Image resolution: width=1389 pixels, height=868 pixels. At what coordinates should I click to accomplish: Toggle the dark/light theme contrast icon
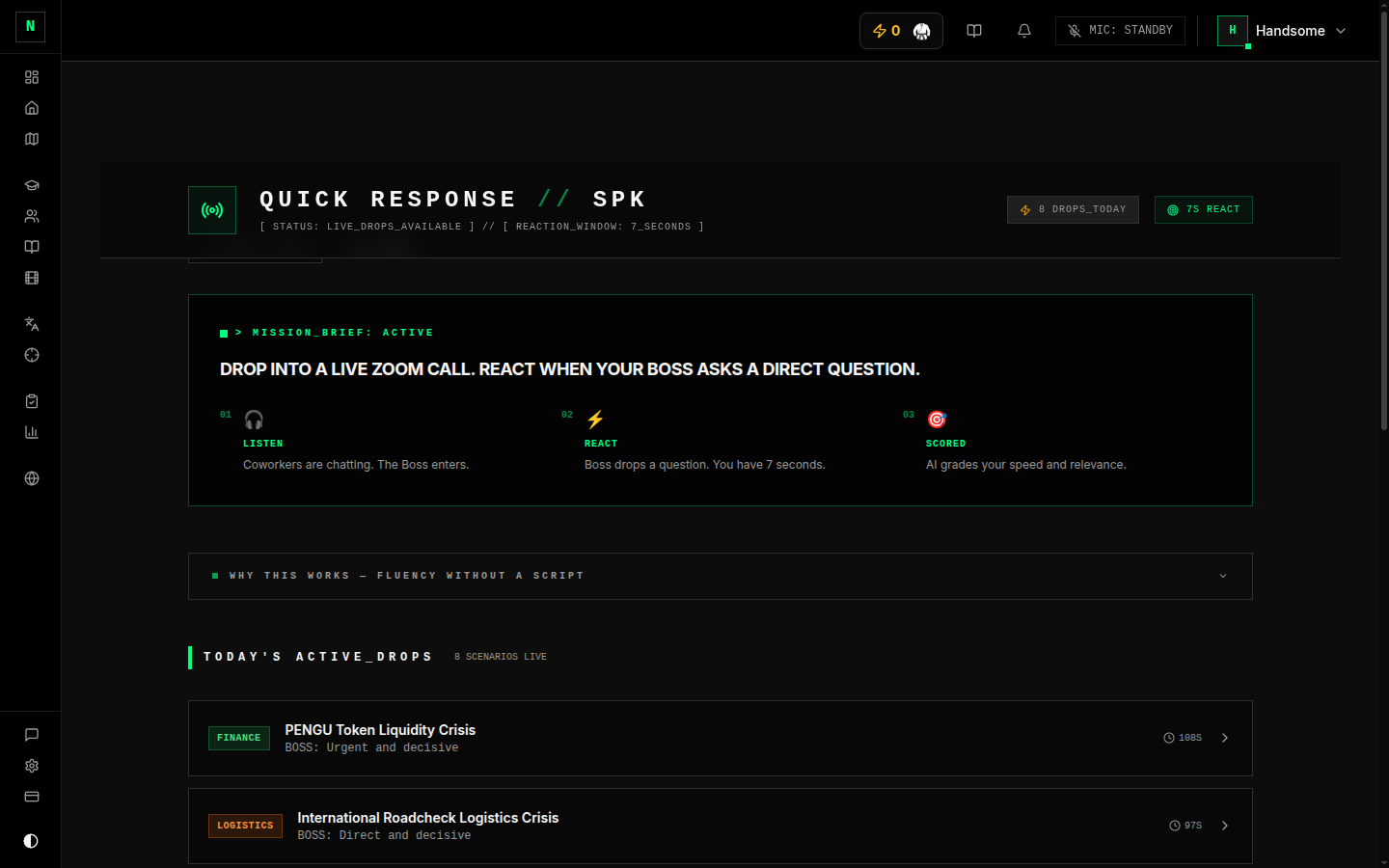coord(31,841)
